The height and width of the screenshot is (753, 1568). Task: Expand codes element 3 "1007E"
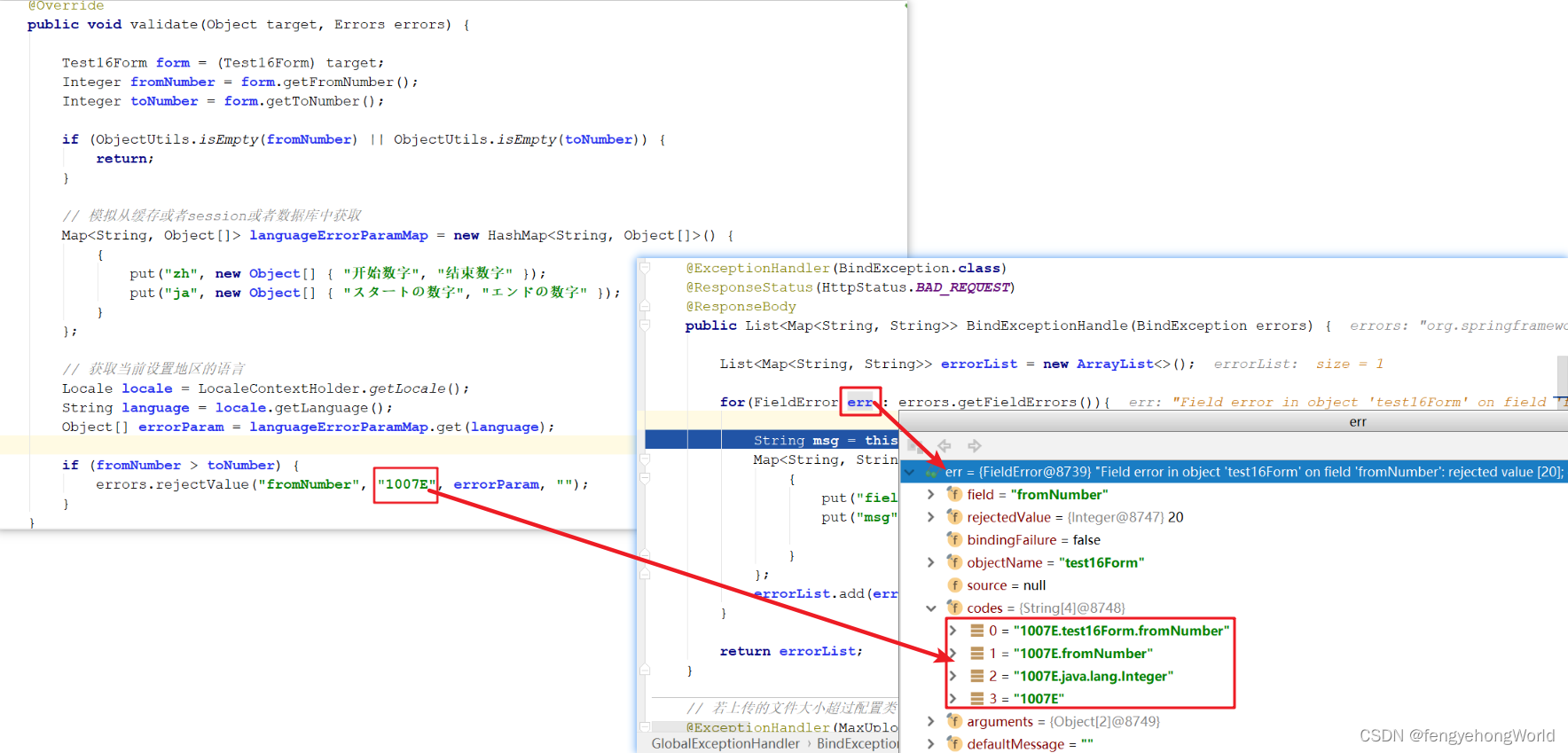tap(953, 699)
